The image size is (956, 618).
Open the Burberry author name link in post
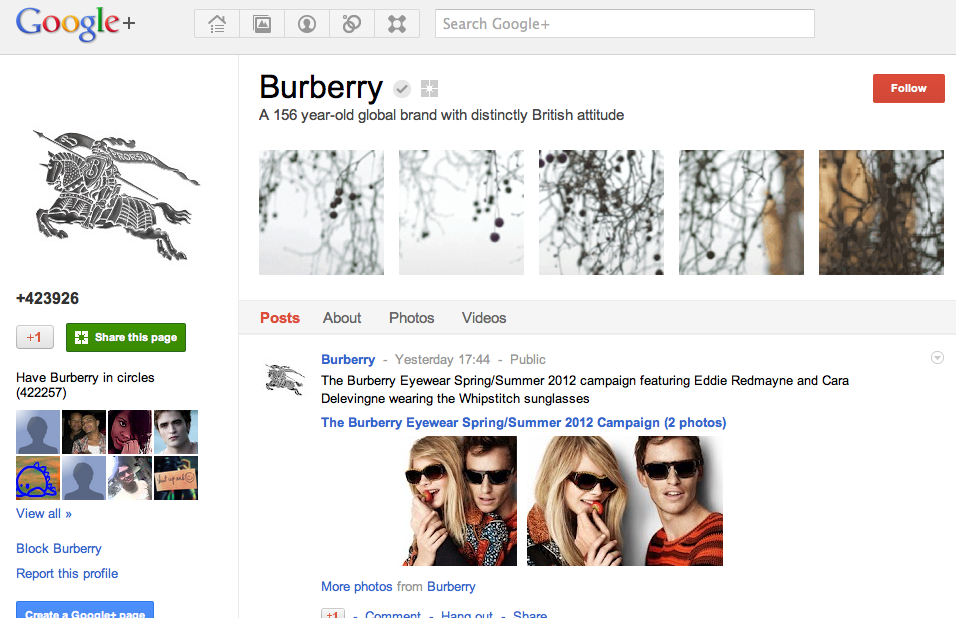[x=348, y=360]
